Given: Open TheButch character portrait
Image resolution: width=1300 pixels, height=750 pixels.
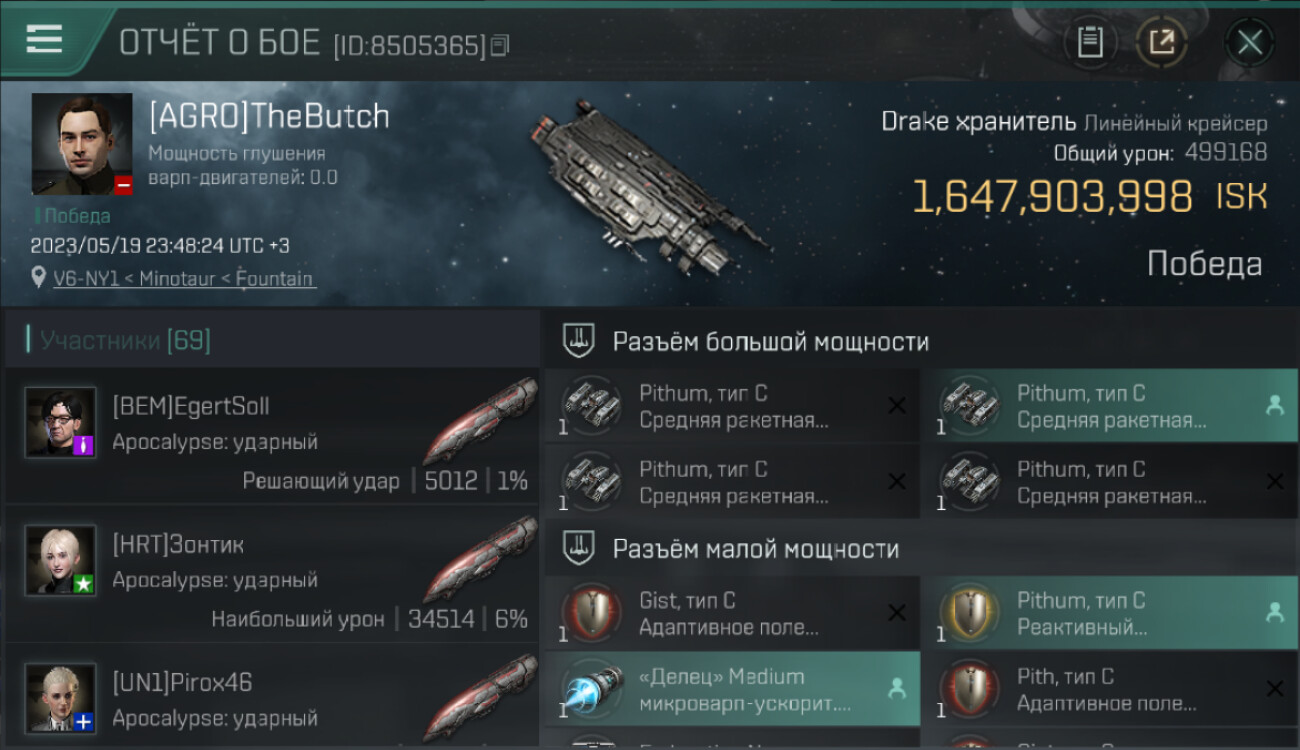Looking at the screenshot, I should (82, 144).
